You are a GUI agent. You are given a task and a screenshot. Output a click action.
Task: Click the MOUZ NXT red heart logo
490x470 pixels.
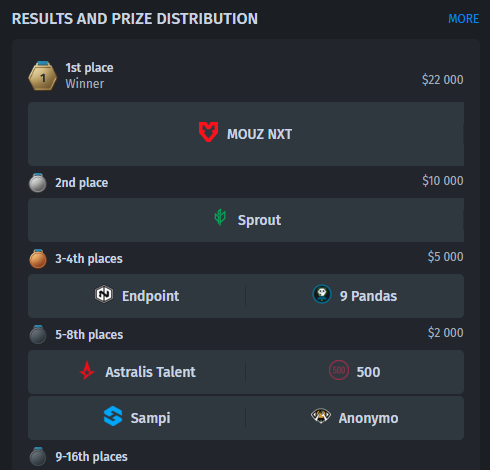click(x=208, y=132)
